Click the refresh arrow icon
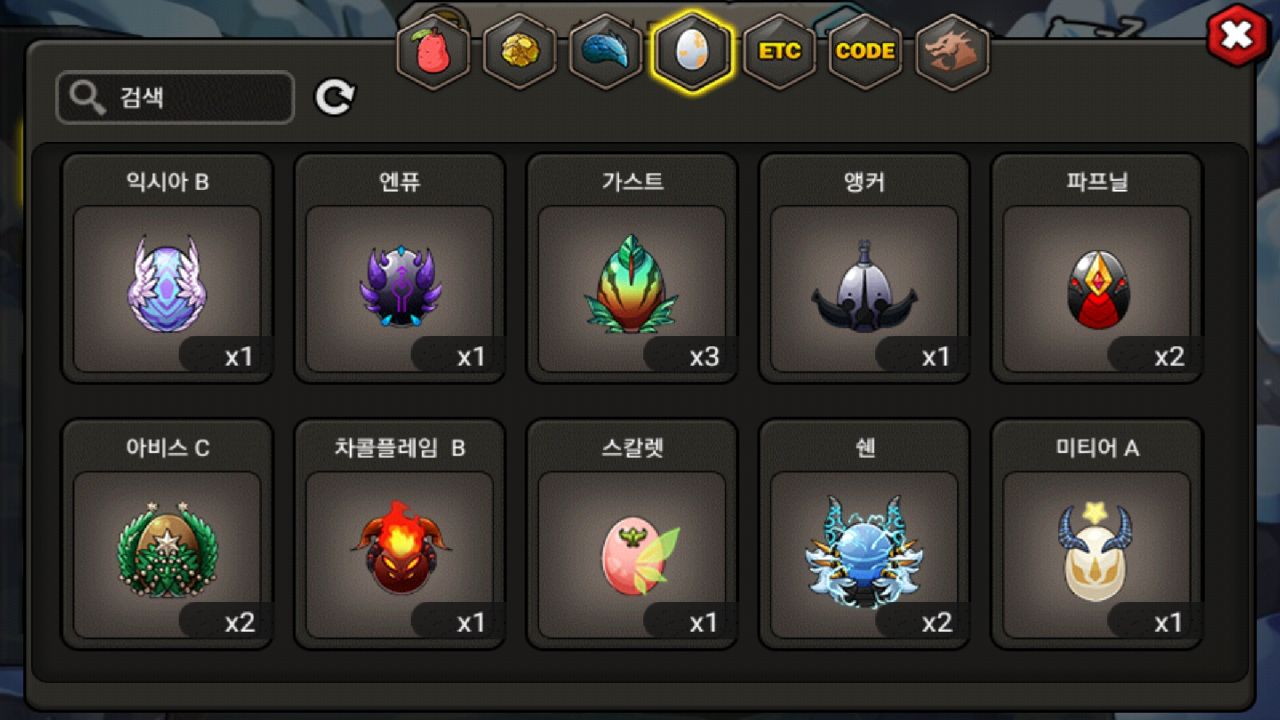 (335, 97)
